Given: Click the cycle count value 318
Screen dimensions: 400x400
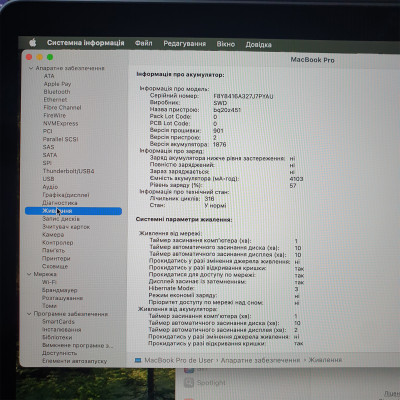Looking at the screenshot, I should point(209,199).
